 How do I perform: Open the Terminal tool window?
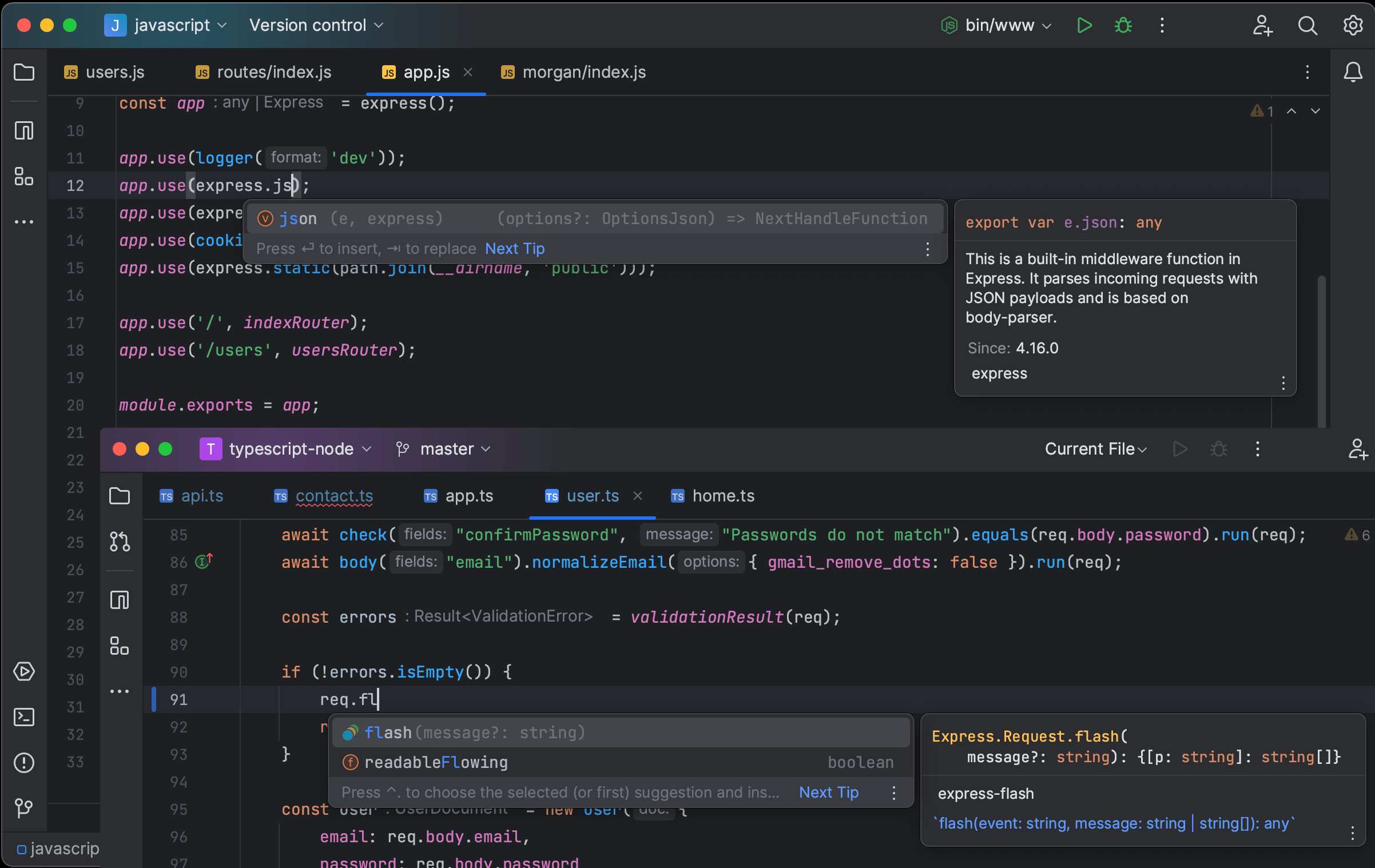click(x=24, y=717)
